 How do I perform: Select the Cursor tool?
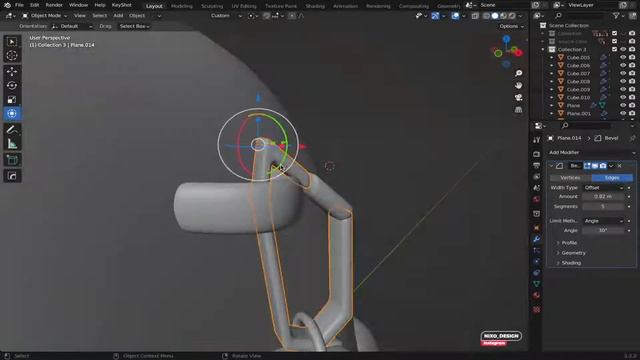(12, 56)
